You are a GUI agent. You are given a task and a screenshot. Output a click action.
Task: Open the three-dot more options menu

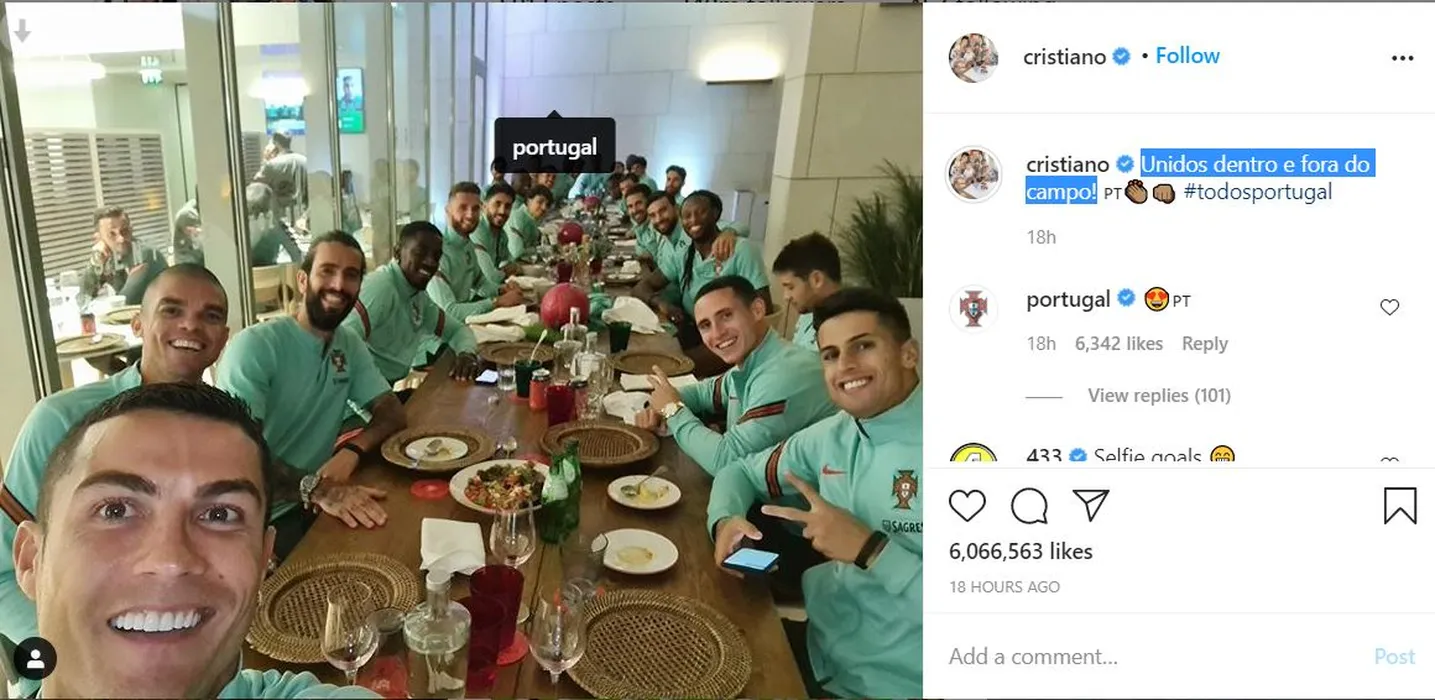click(x=1403, y=58)
